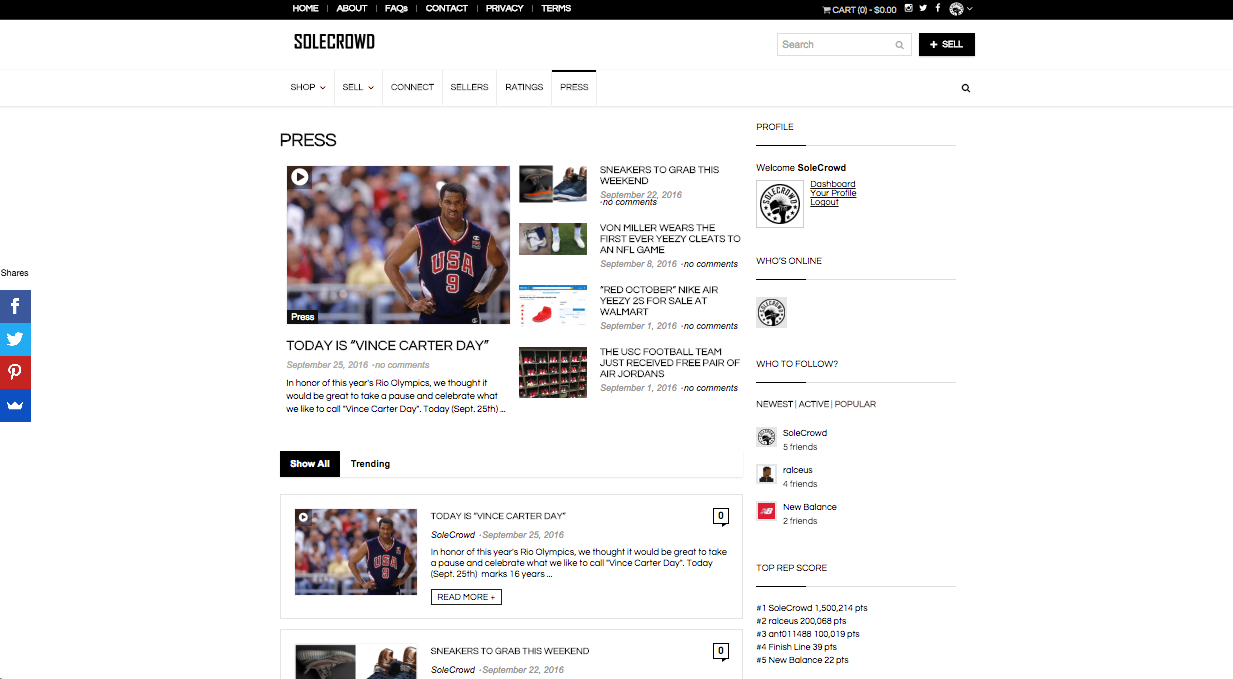1233x679 pixels.
Task: Select ACTIVE in Who to Follow
Action: pos(814,404)
